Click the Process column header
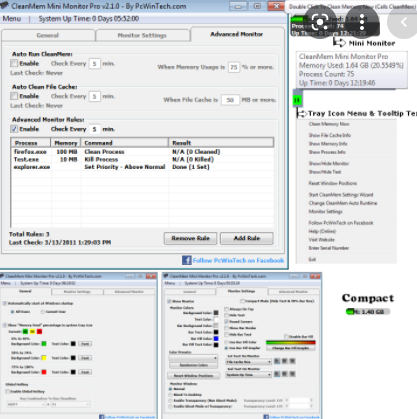 click(x=31, y=143)
